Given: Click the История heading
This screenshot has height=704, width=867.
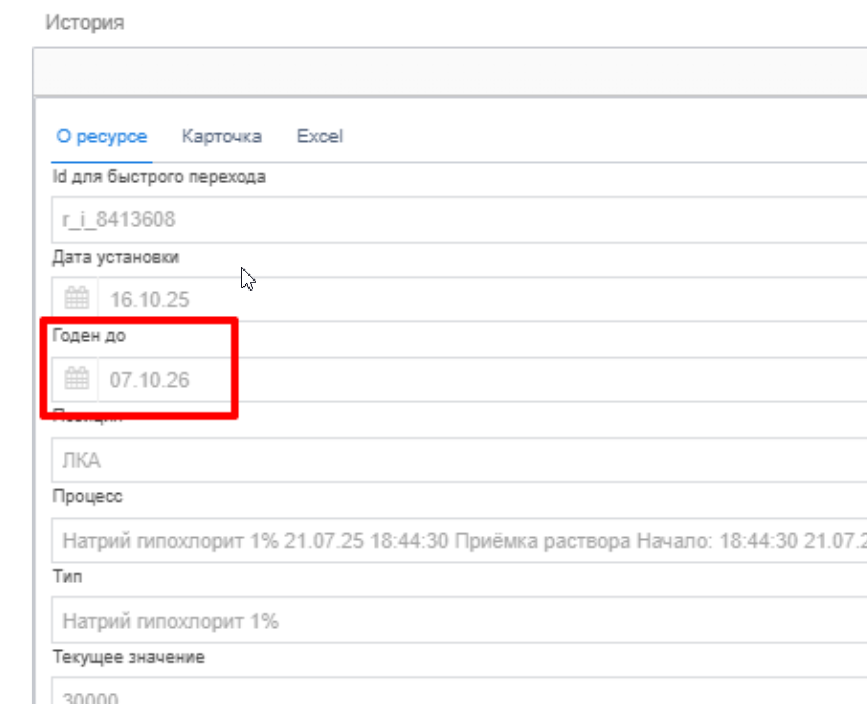Looking at the screenshot, I should coord(85,23).
